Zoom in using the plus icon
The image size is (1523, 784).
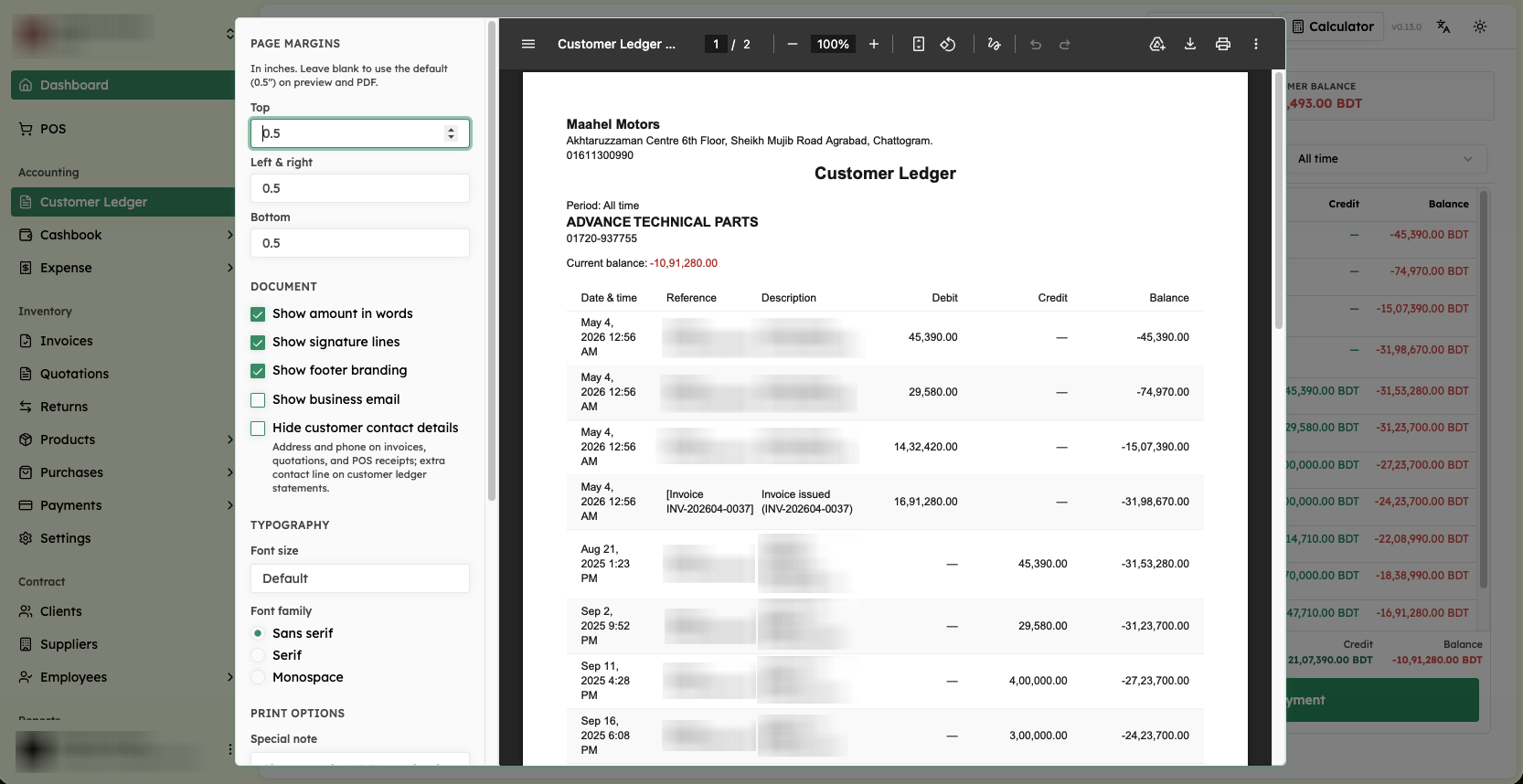(874, 44)
